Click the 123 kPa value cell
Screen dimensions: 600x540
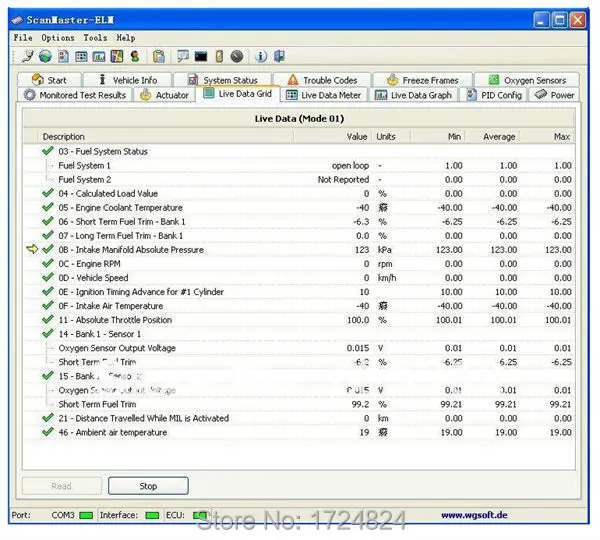click(362, 250)
